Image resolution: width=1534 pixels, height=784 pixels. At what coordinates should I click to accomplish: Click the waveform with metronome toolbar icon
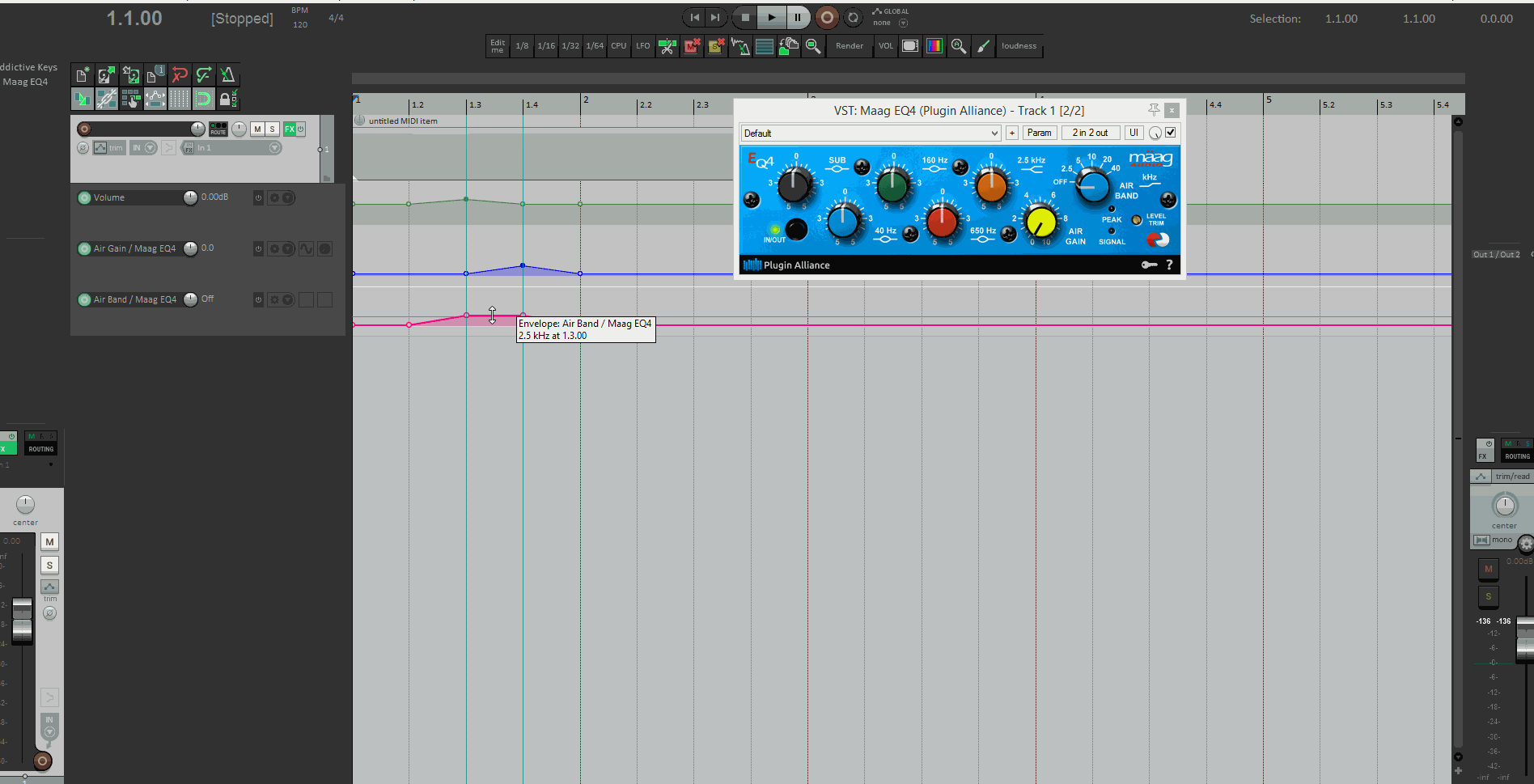740,46
